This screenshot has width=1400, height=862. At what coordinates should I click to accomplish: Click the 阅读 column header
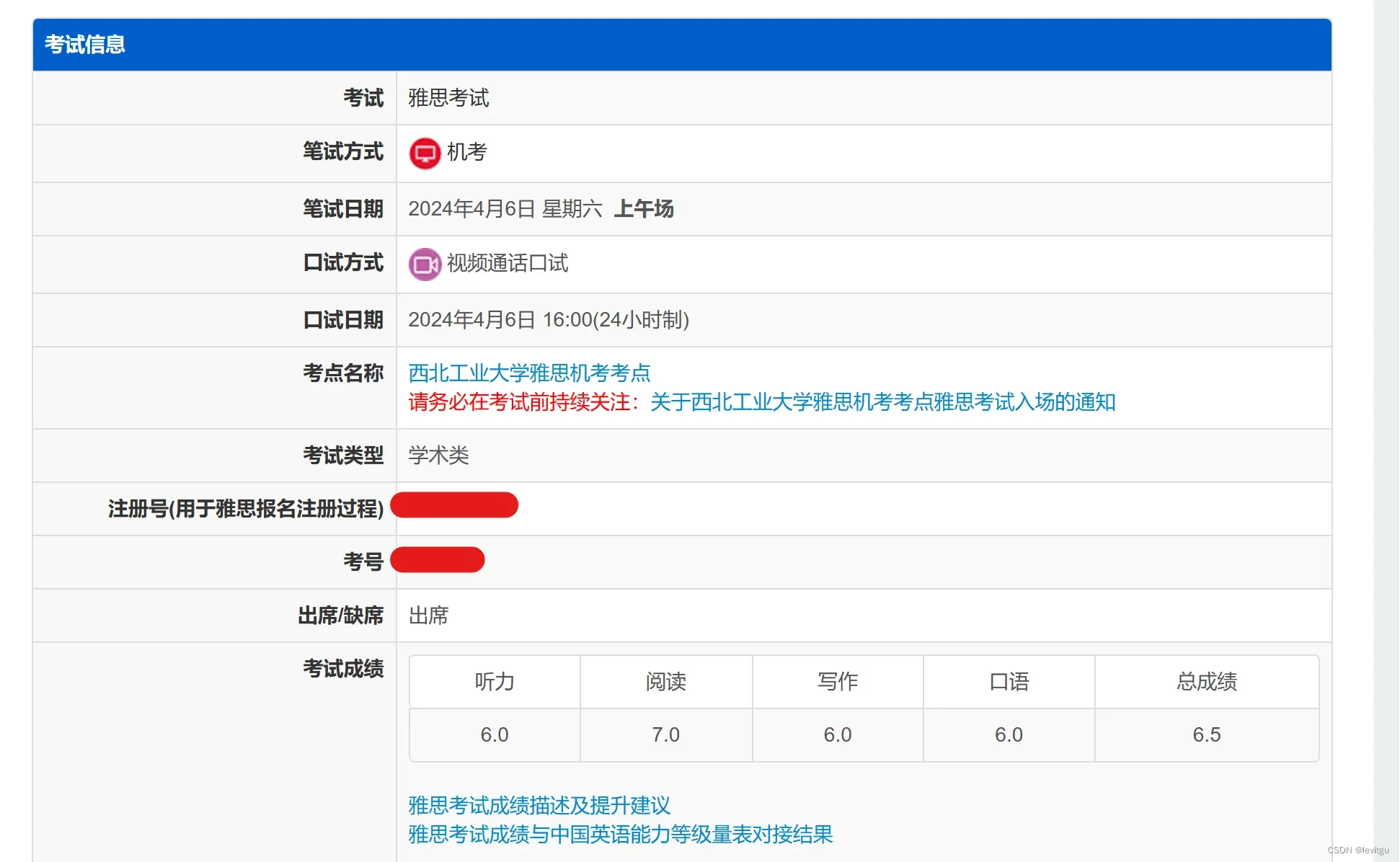[666, 682]
